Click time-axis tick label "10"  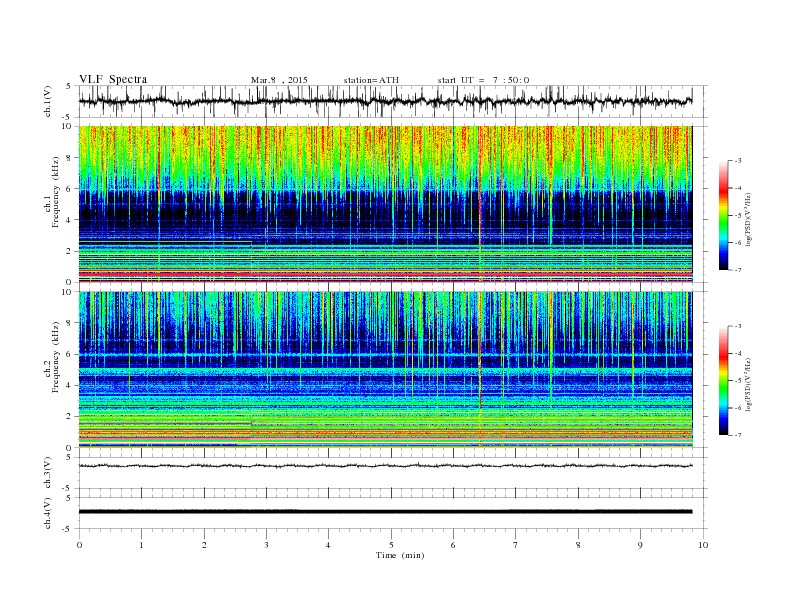click(703, 545)
